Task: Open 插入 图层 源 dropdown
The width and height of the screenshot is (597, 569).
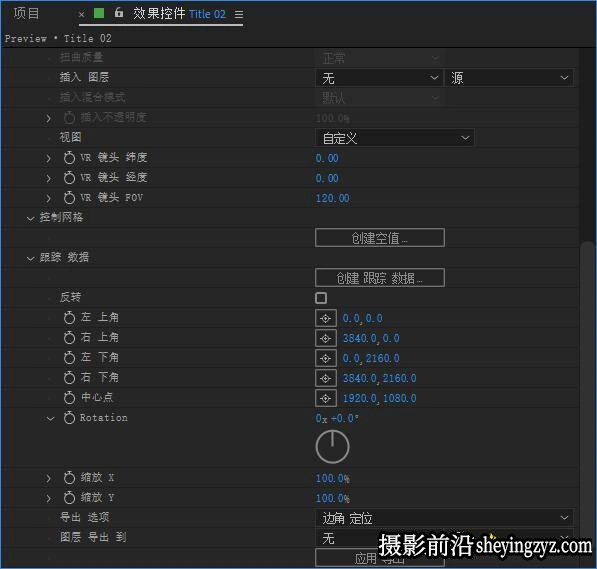Action: 509,78
